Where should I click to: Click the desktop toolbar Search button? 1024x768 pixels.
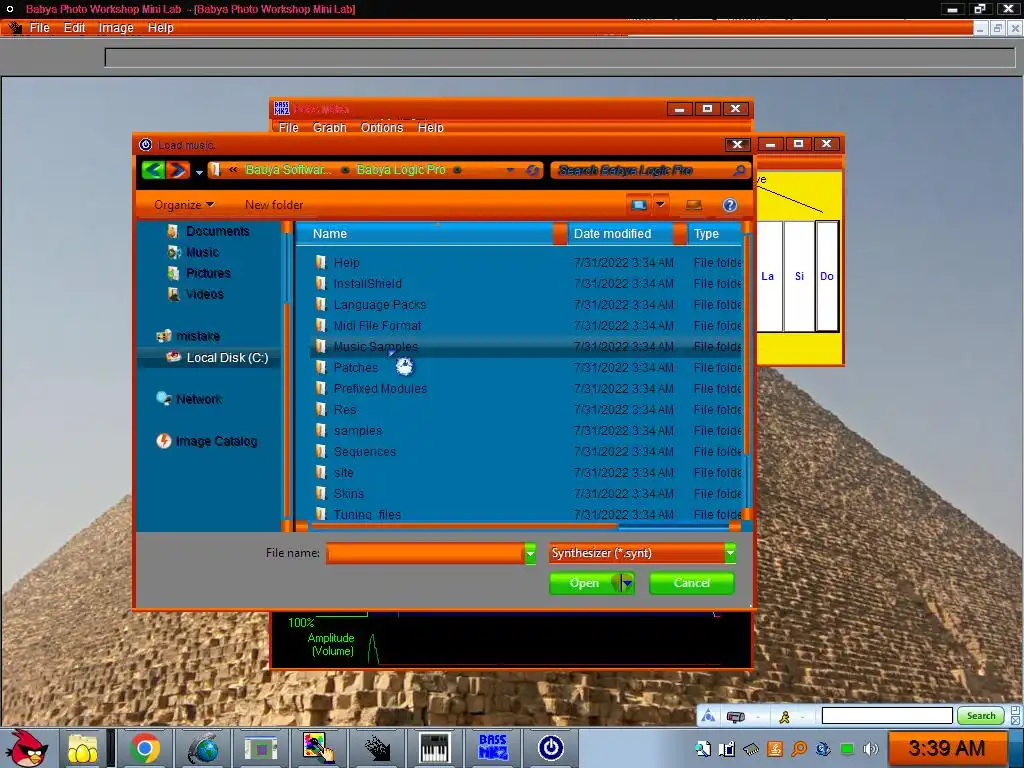[x=981, y=716]
